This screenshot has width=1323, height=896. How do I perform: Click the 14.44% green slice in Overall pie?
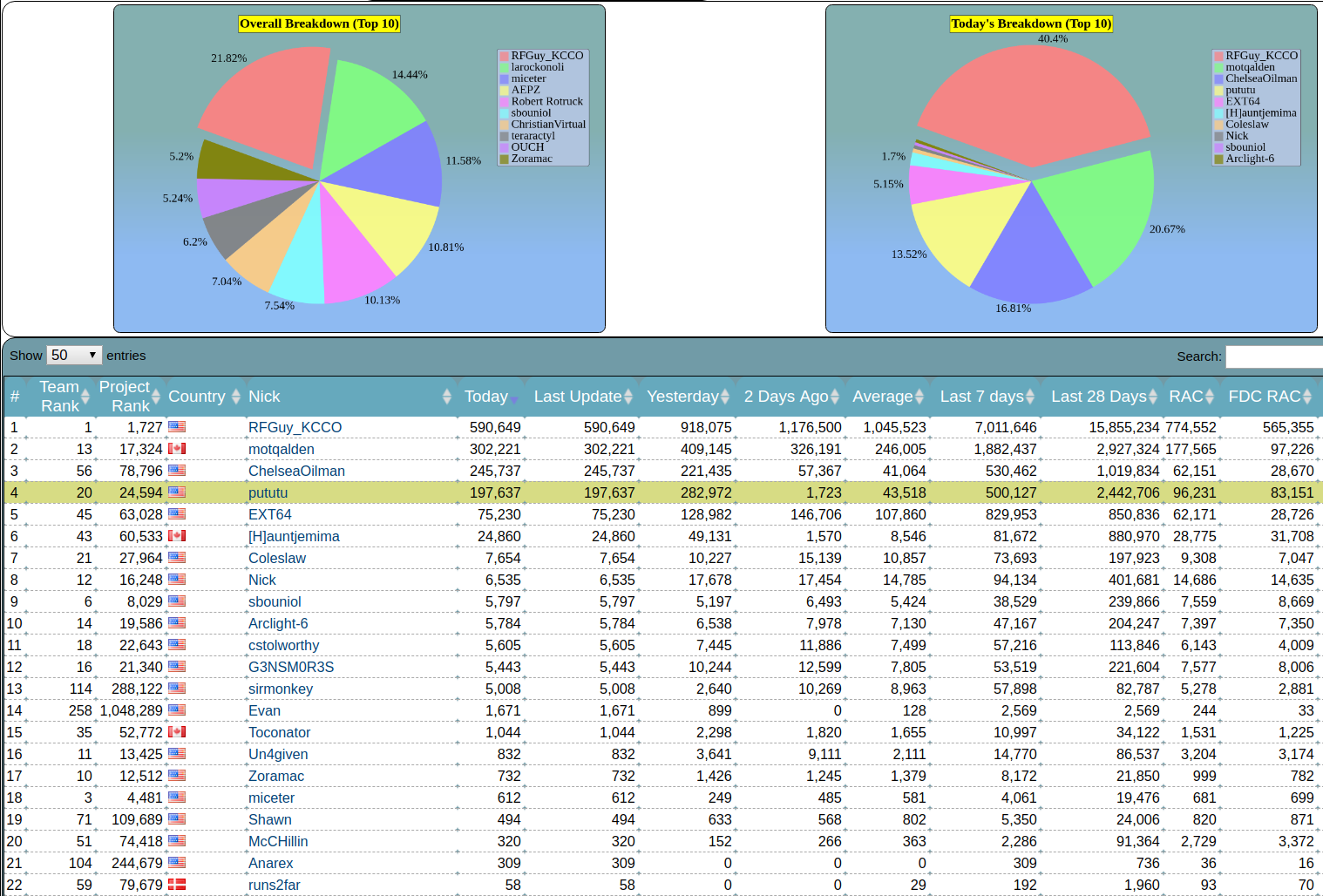pos(370,113)
